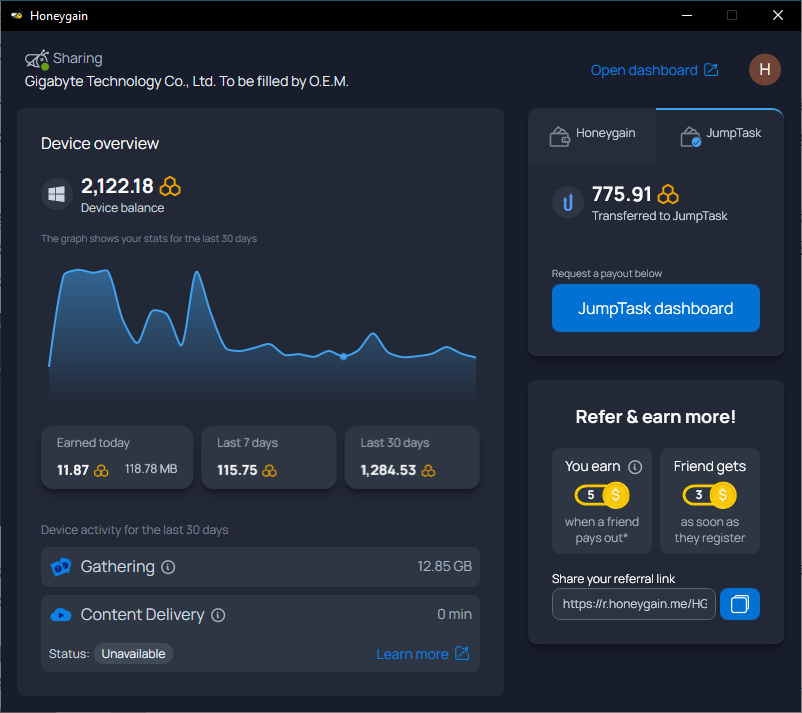Viewport: 802px width, 713px height.
Task: Click the Content Delivery info icon
Action: [218, 615]
